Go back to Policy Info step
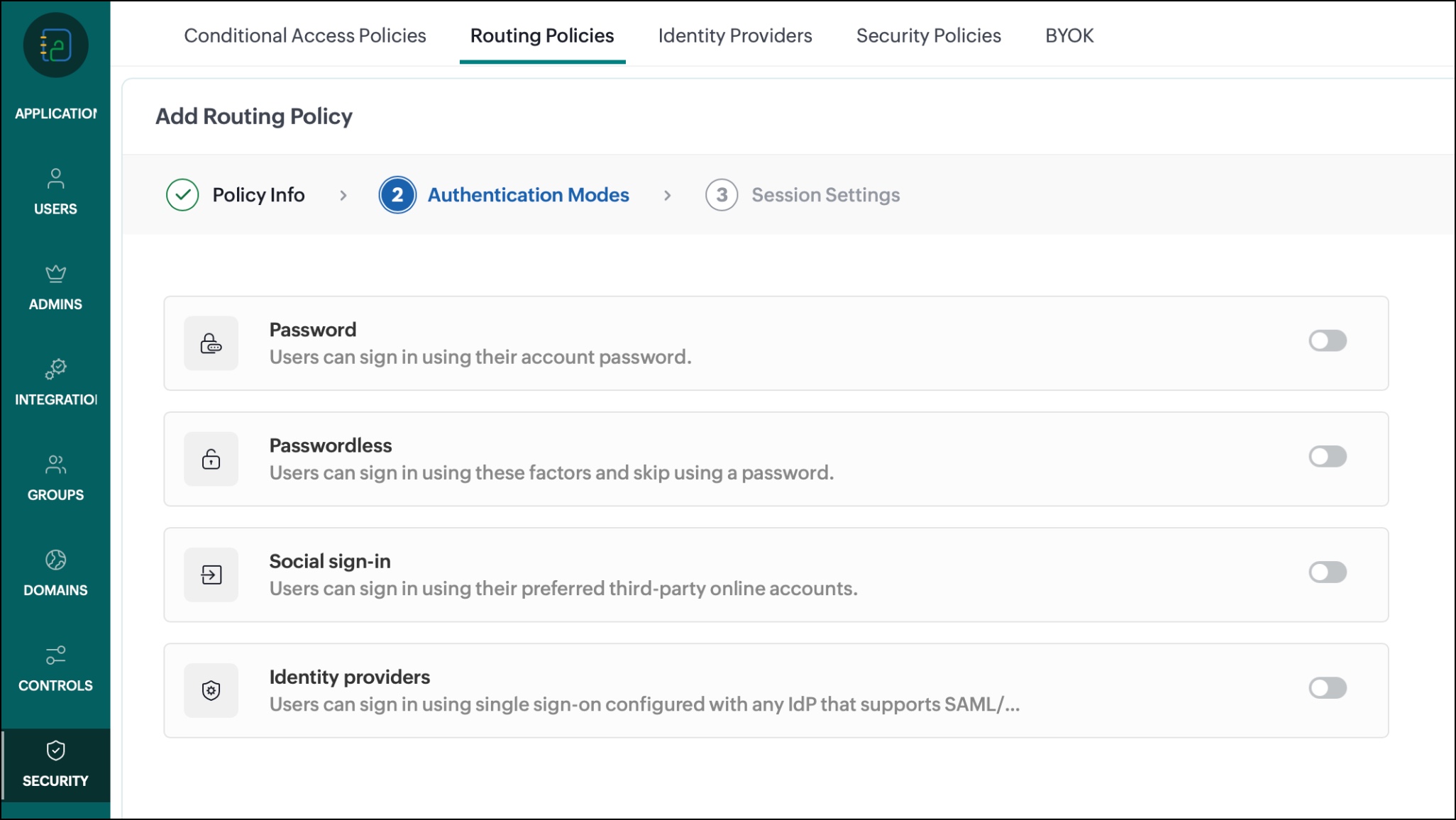 pos(259,195)
